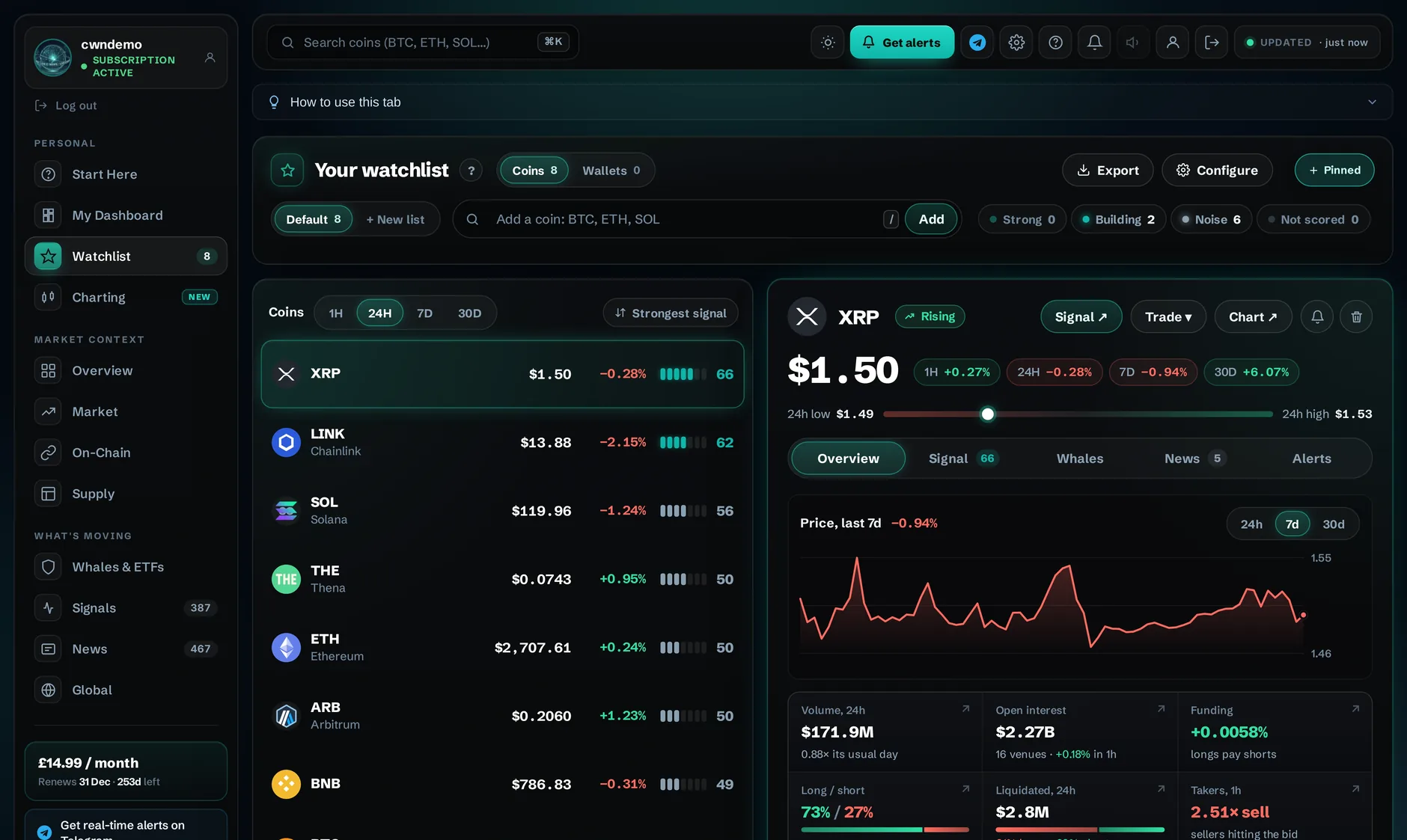Set price chart range to 30d
Screen dimensions: 1407x840
coord(1334,524)
